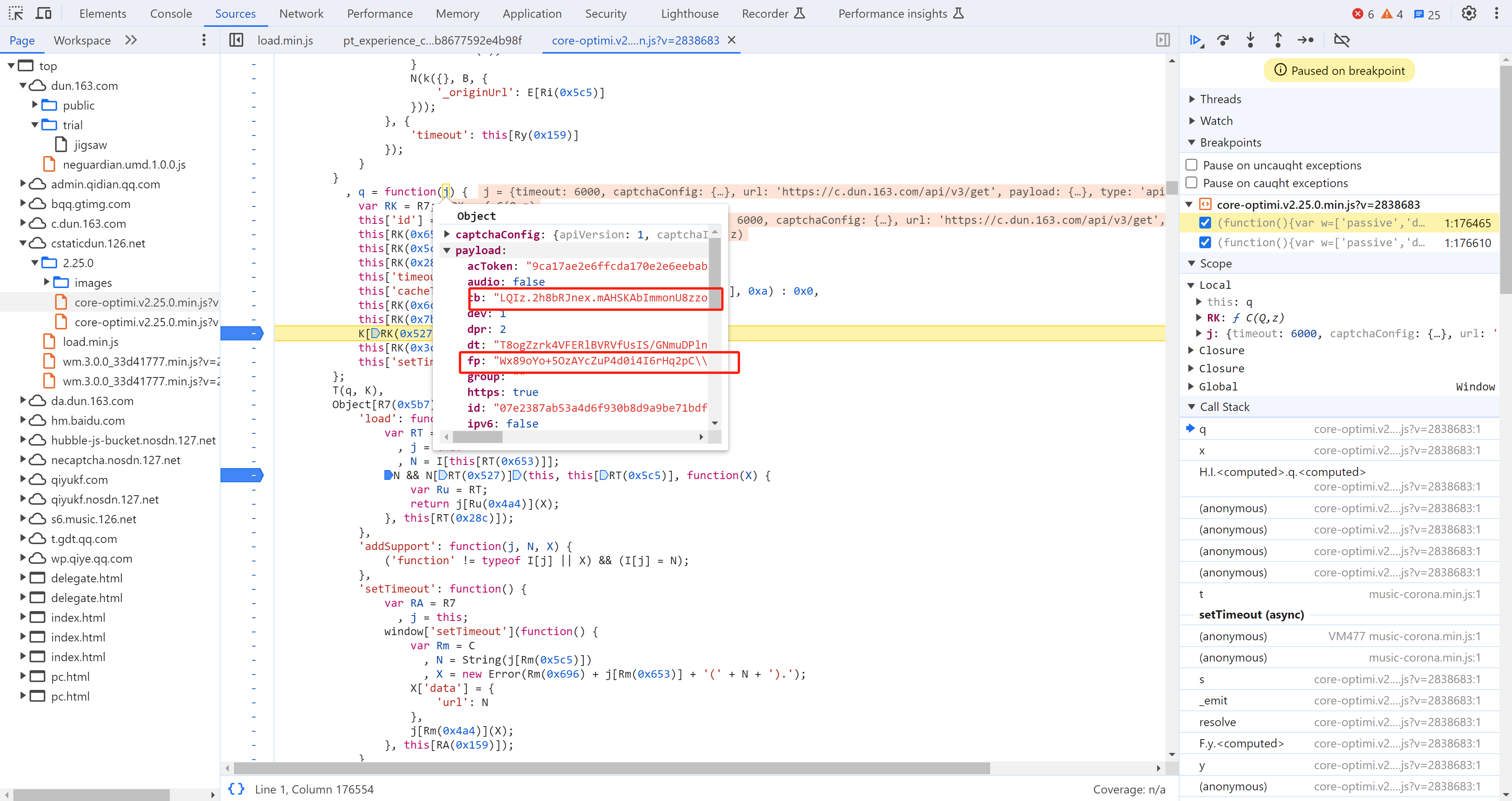Click the red errors count badge
1512x801 pixels.
click(1363, 14)
